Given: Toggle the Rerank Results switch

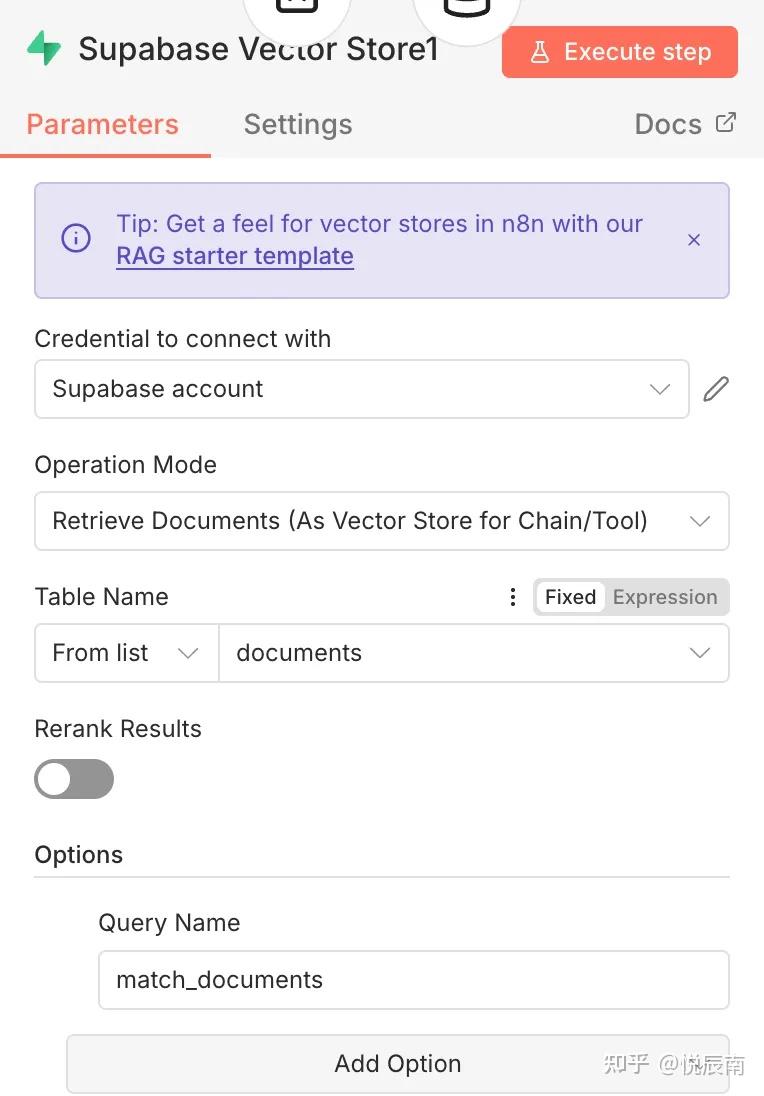Looking at the screenshot, I should 74,779.
